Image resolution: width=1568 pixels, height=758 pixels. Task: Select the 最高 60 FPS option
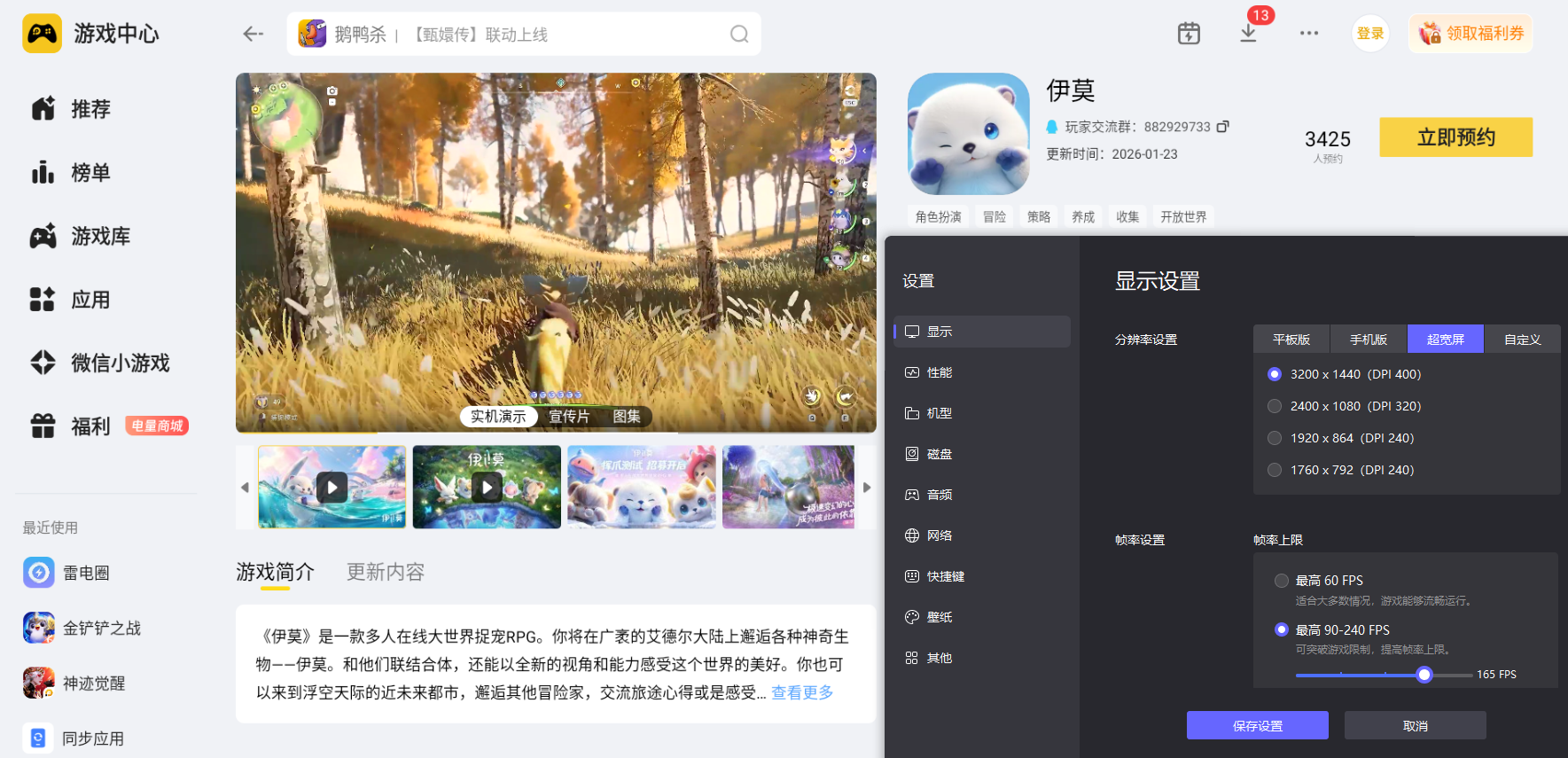[x=1282, y=581]
